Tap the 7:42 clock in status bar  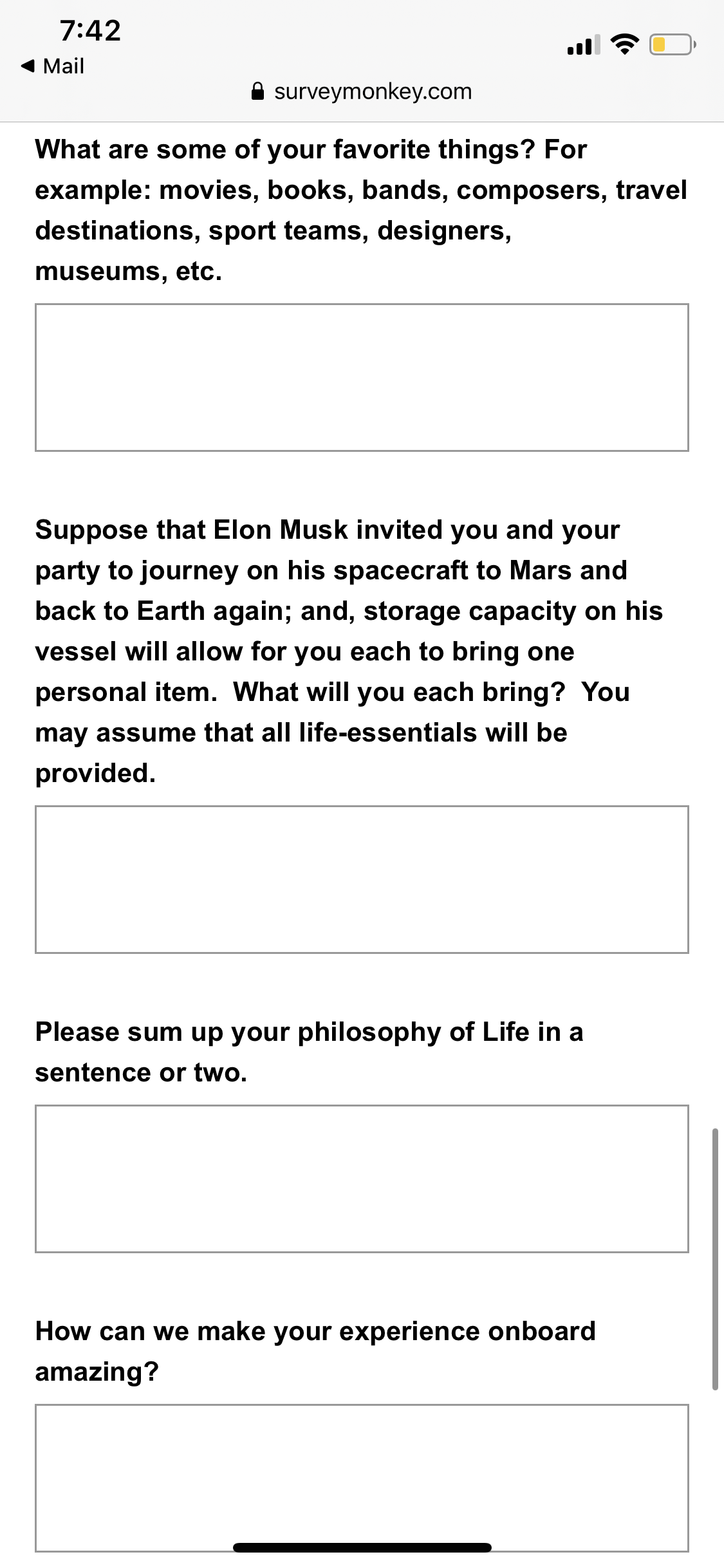click(x=90, y=30)
